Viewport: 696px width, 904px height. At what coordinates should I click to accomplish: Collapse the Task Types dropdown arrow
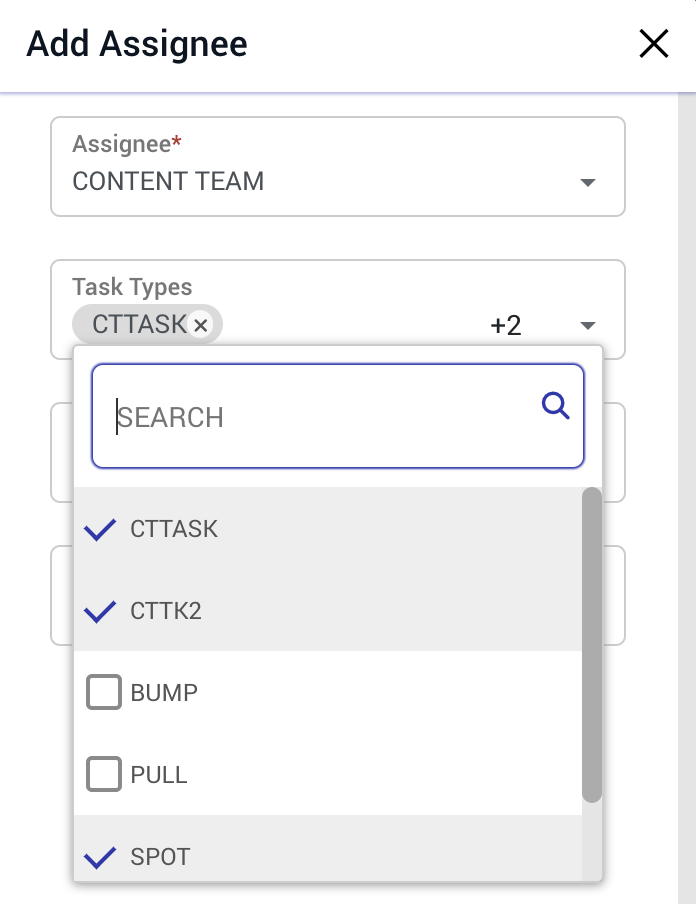coord(588,326)
